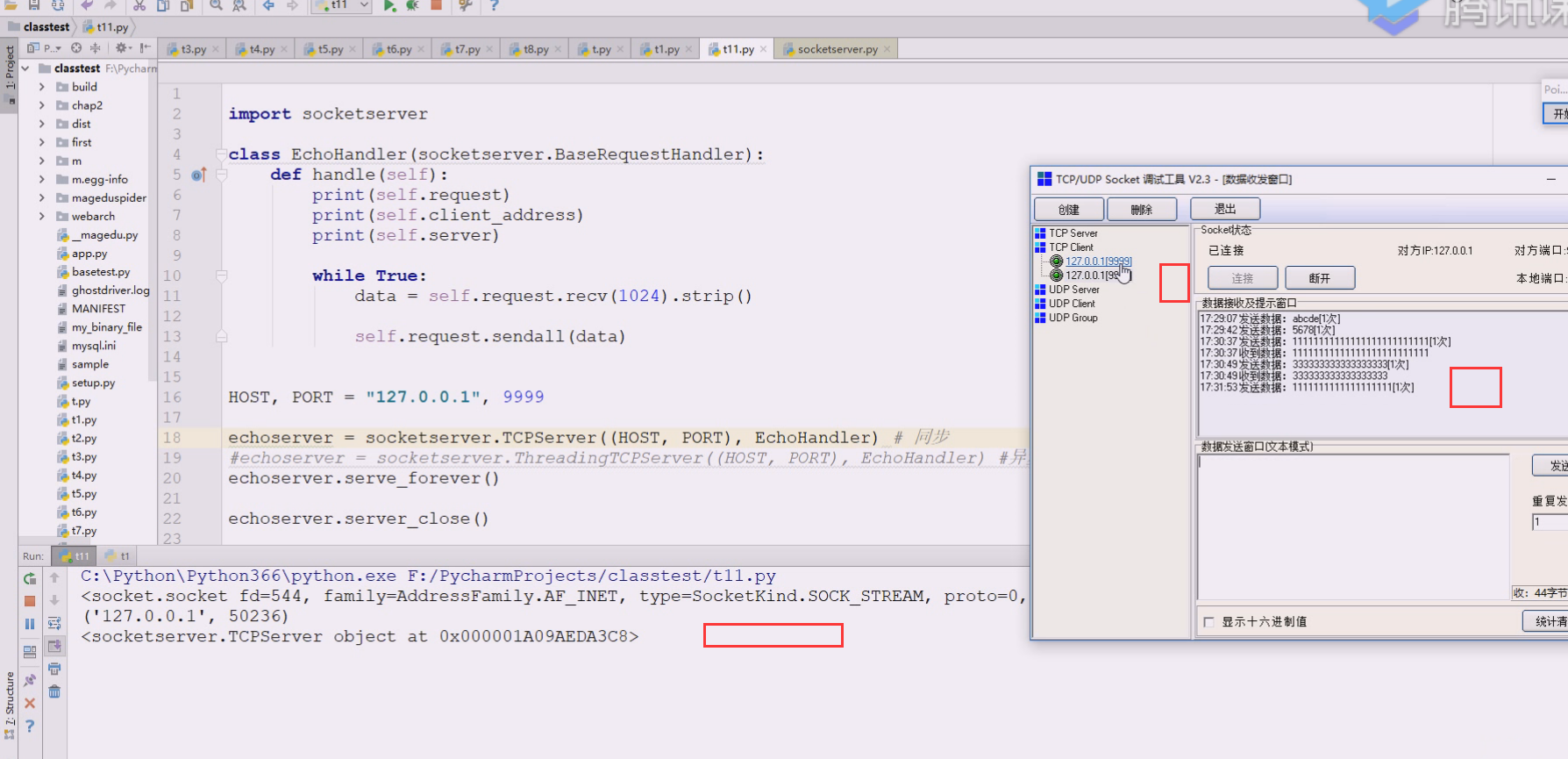Close the socketserver.py editor tab

tap(887, 49)
